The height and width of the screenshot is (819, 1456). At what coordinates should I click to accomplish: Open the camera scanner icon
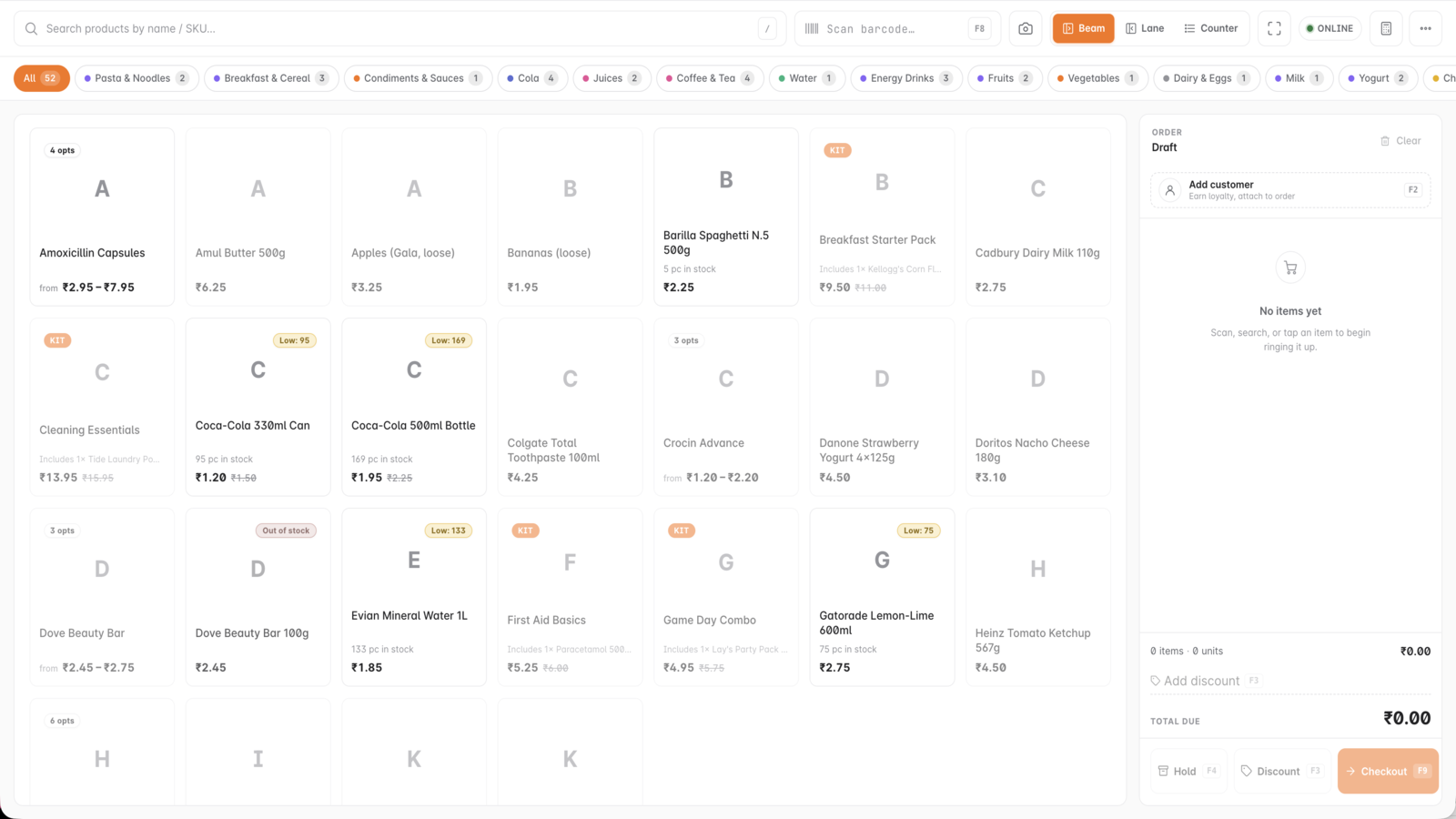[1026, 28]
